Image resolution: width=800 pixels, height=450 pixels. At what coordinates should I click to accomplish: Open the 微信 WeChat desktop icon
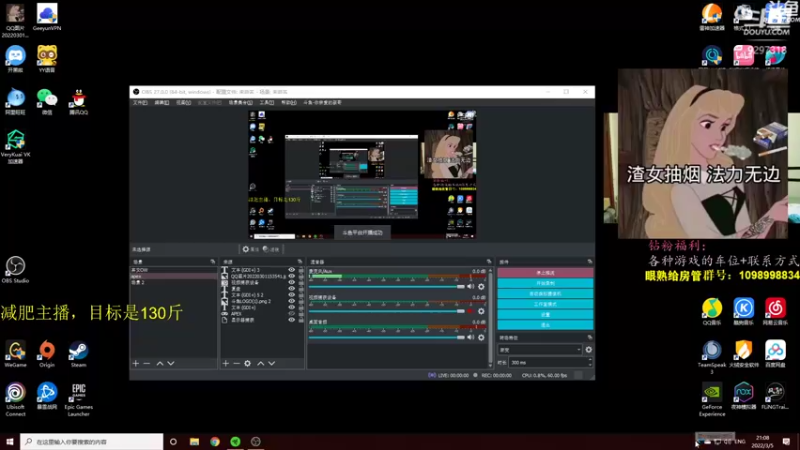pyautogui.click(x=47, y=102)
